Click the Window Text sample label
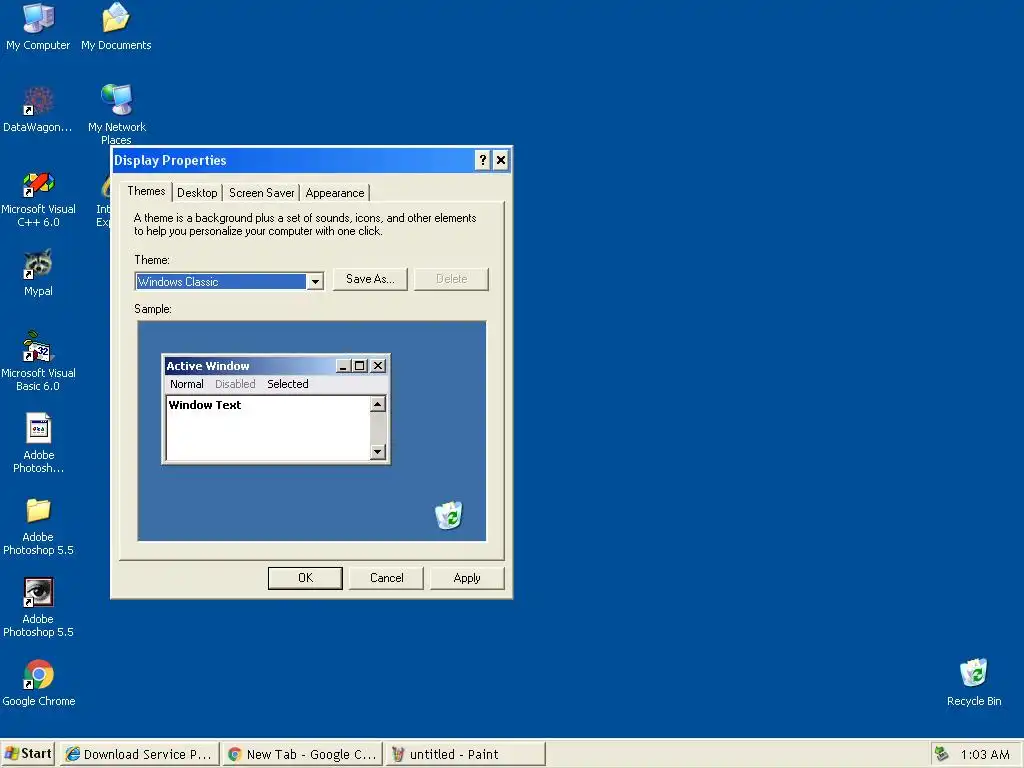This screenshot has width=1024, height=768. (x=205, y=405)
